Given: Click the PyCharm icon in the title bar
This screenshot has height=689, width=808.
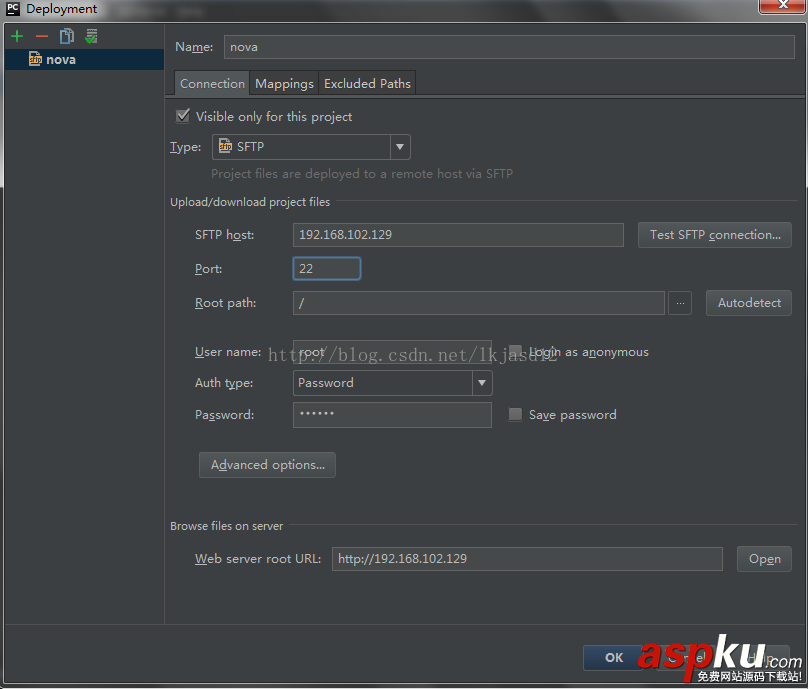Looking at the screenshot, I should coord(12,9).
